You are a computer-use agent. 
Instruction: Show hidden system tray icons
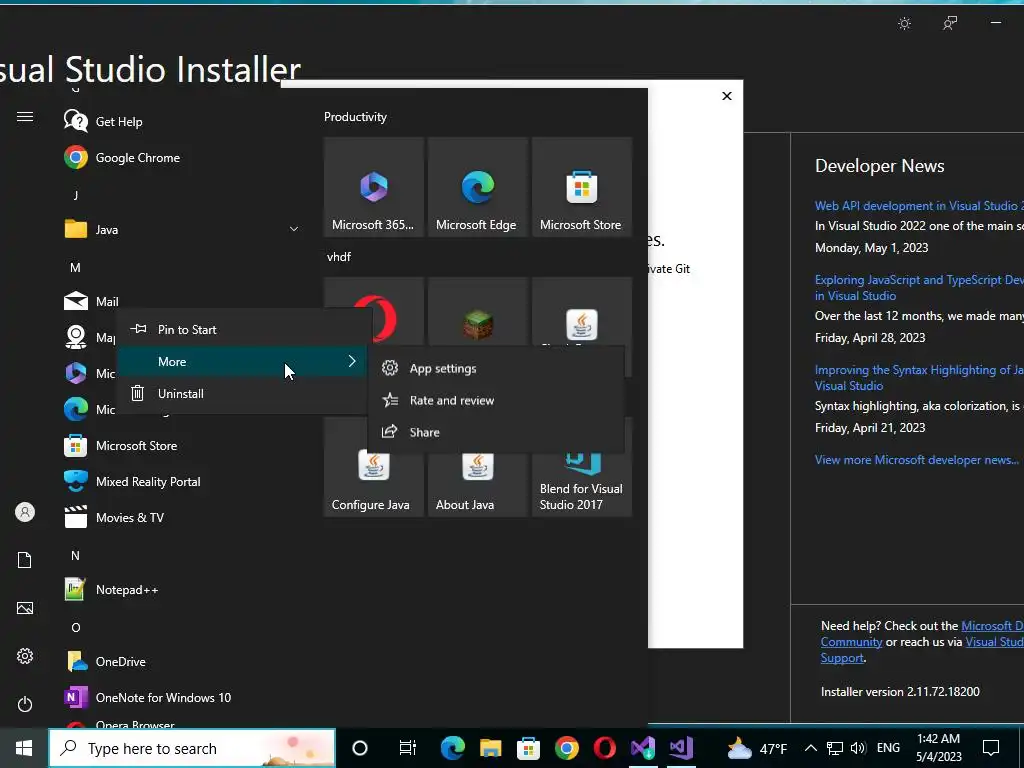810,748
